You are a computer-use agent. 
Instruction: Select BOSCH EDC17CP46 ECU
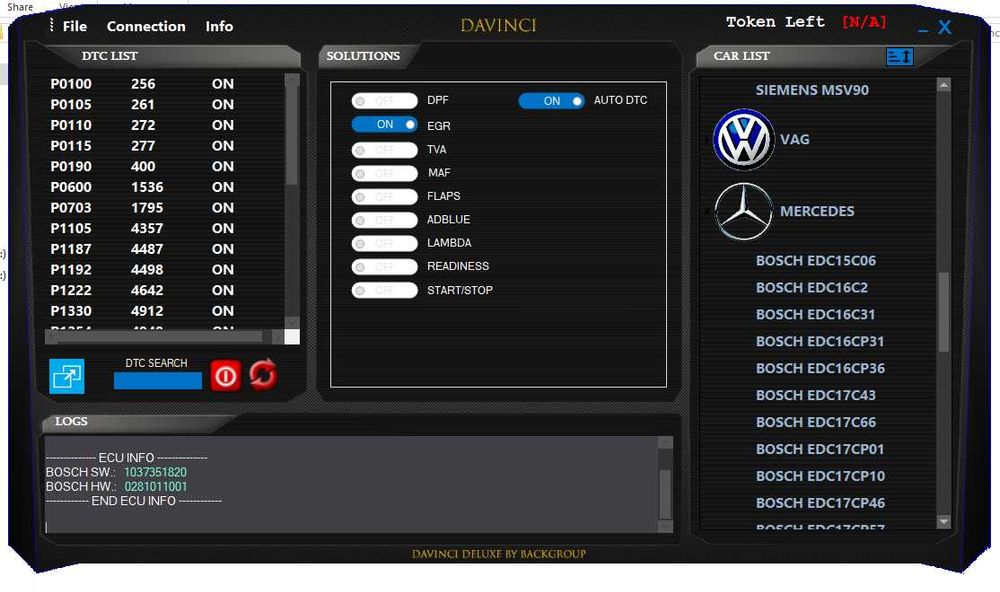pyautogui.click(x=820, y=503)
